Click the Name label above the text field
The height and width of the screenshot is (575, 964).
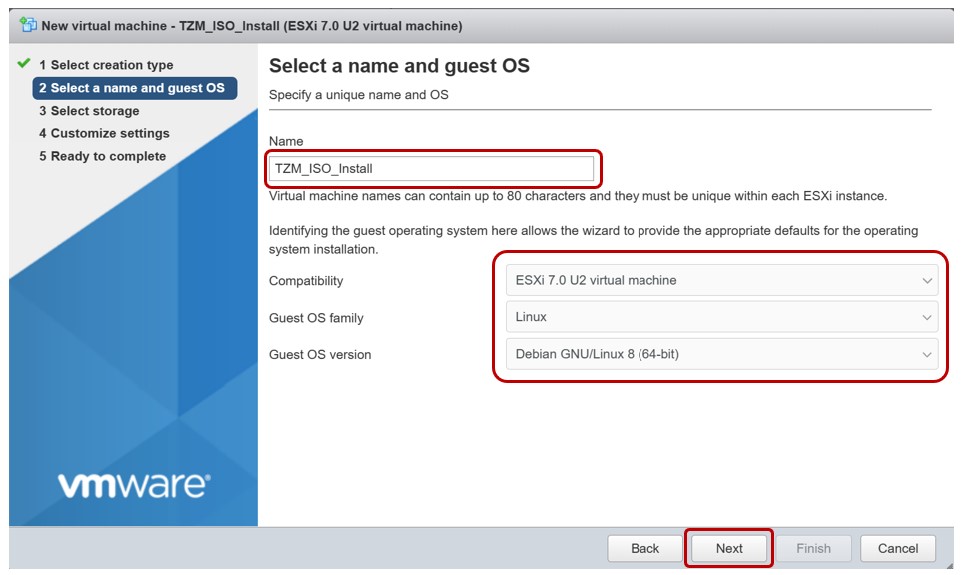point(286,141)
